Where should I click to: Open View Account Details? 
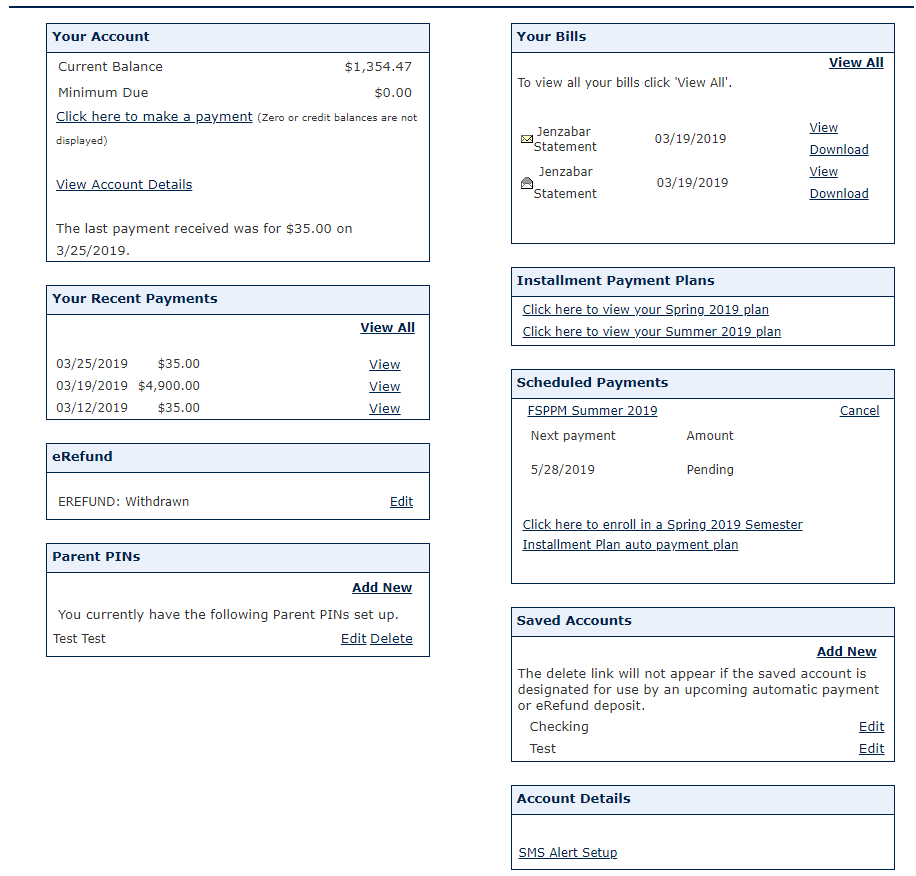click(123, 184)
